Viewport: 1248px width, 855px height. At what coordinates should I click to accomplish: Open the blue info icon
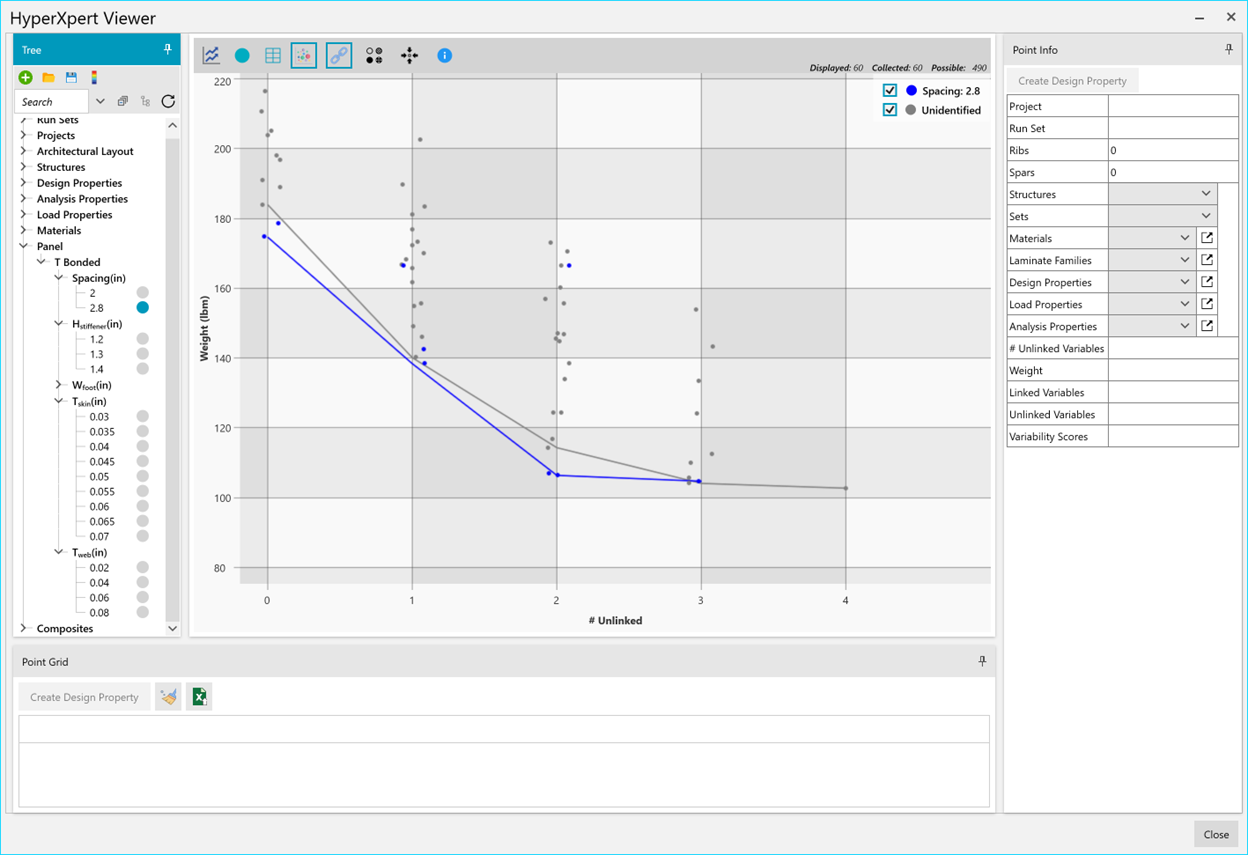[x=445, y=56]
